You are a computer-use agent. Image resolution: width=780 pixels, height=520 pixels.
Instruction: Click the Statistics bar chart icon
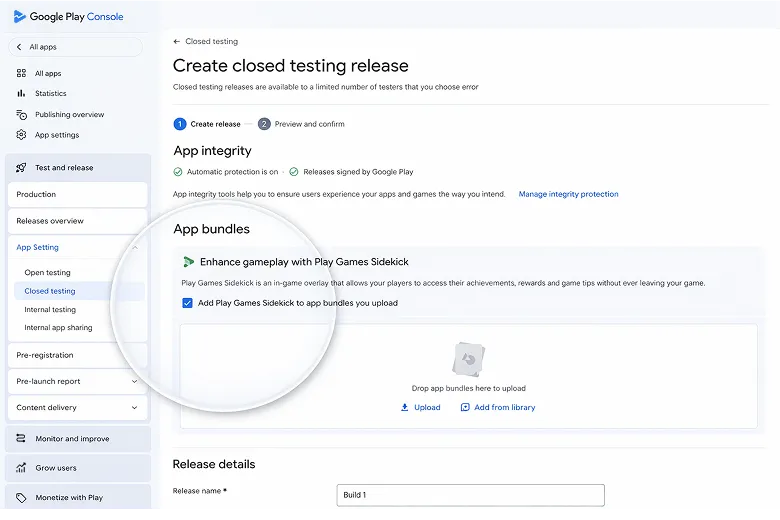tap(22, 94)
